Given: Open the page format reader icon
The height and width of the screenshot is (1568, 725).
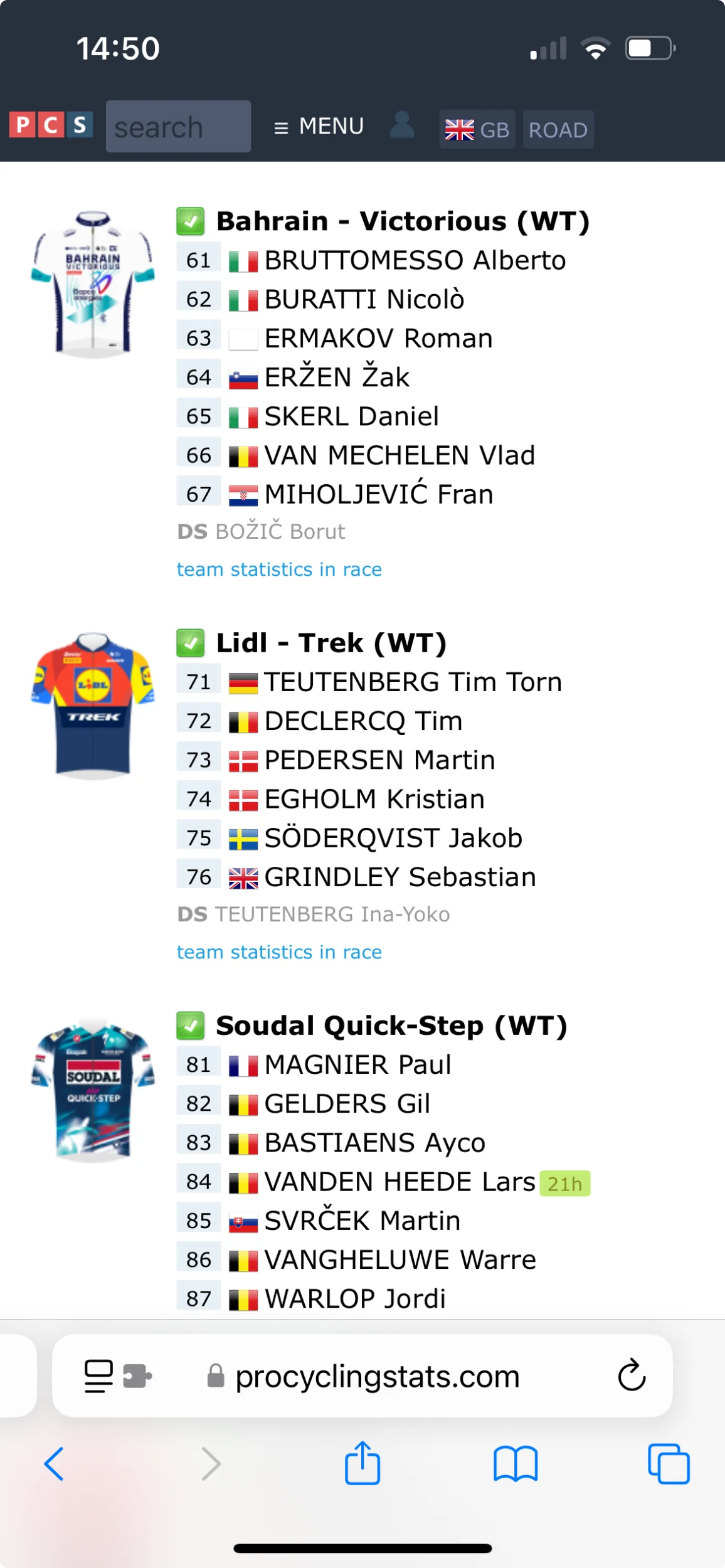Looking at the screenshot, I should pyautogui.click(x=98, y=1376).
